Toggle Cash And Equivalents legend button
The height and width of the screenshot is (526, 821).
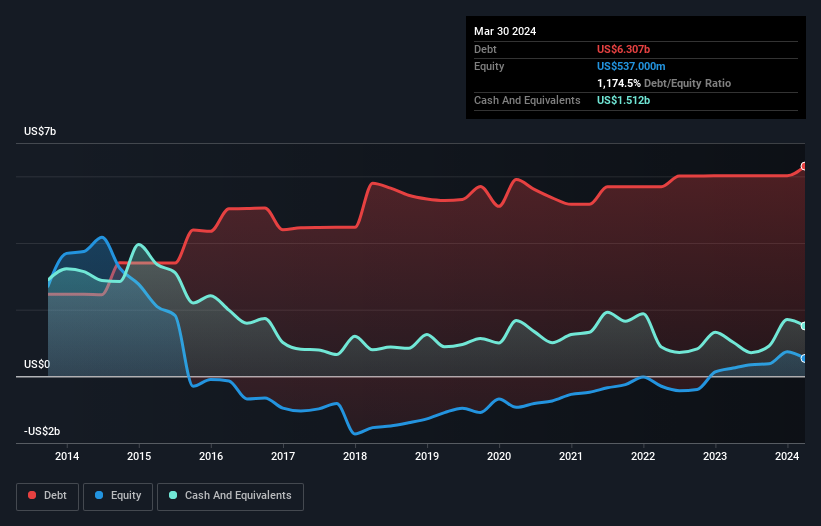(230, 496)
